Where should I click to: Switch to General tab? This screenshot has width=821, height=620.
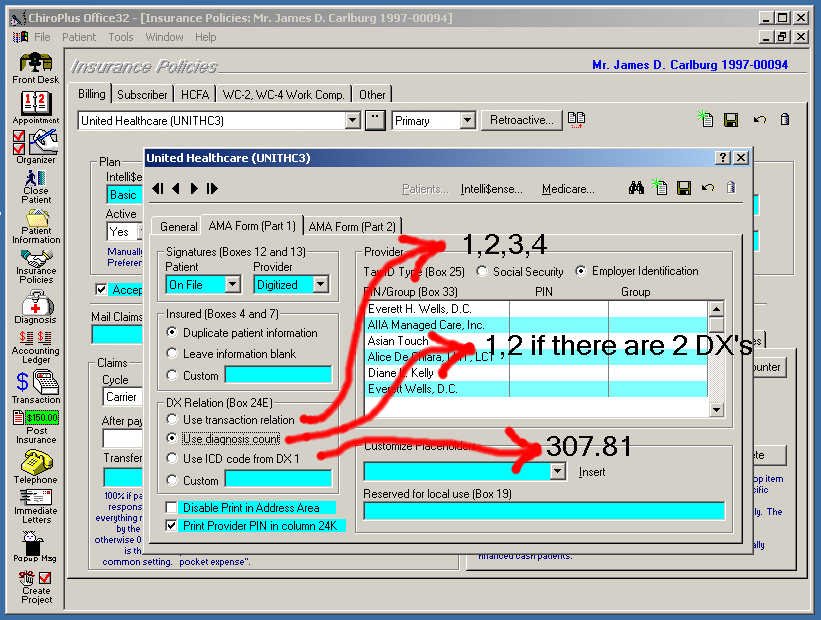click(178, 226)
